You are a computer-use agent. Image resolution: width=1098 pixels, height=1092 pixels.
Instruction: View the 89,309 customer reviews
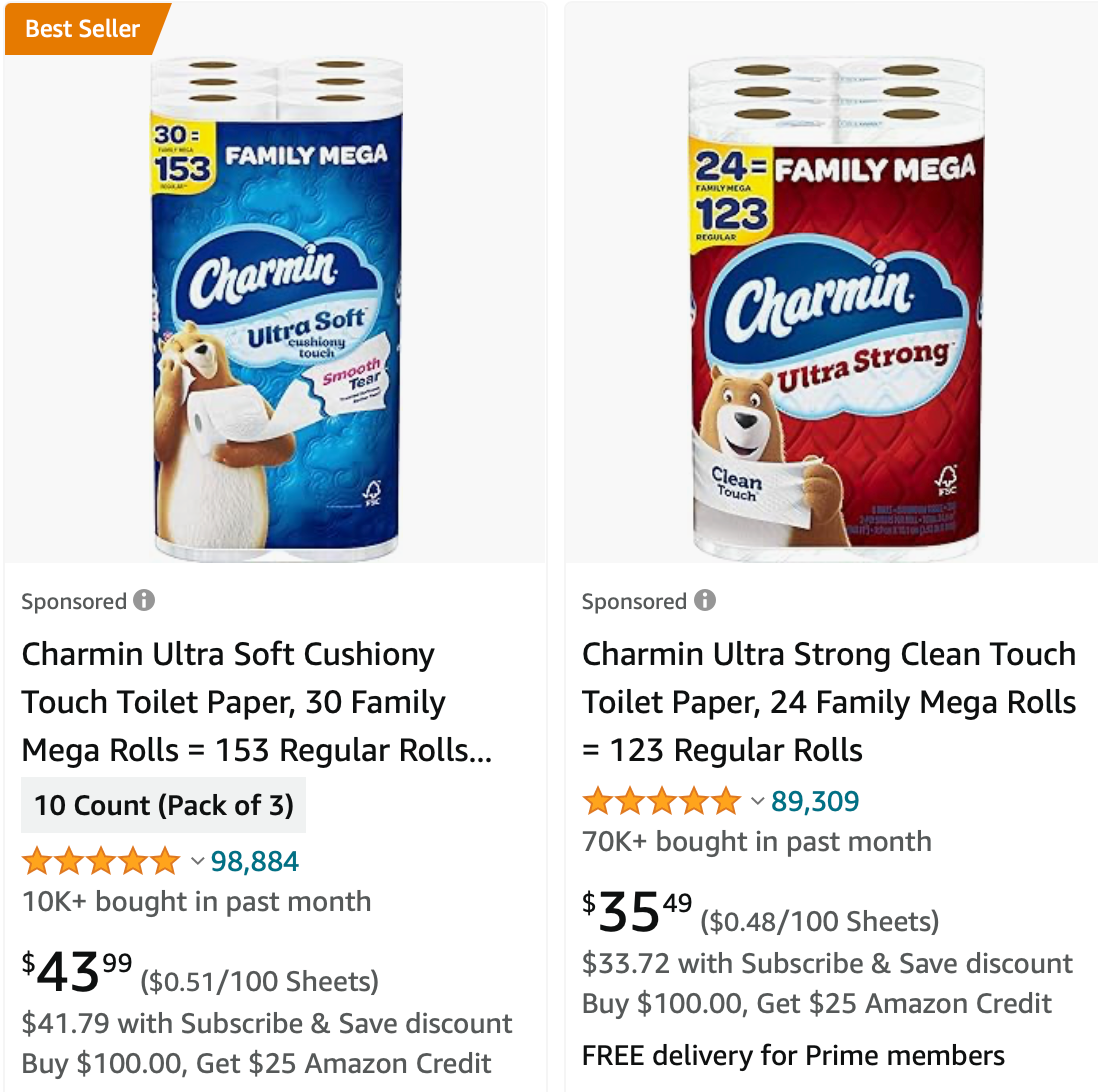click(815, 801)
